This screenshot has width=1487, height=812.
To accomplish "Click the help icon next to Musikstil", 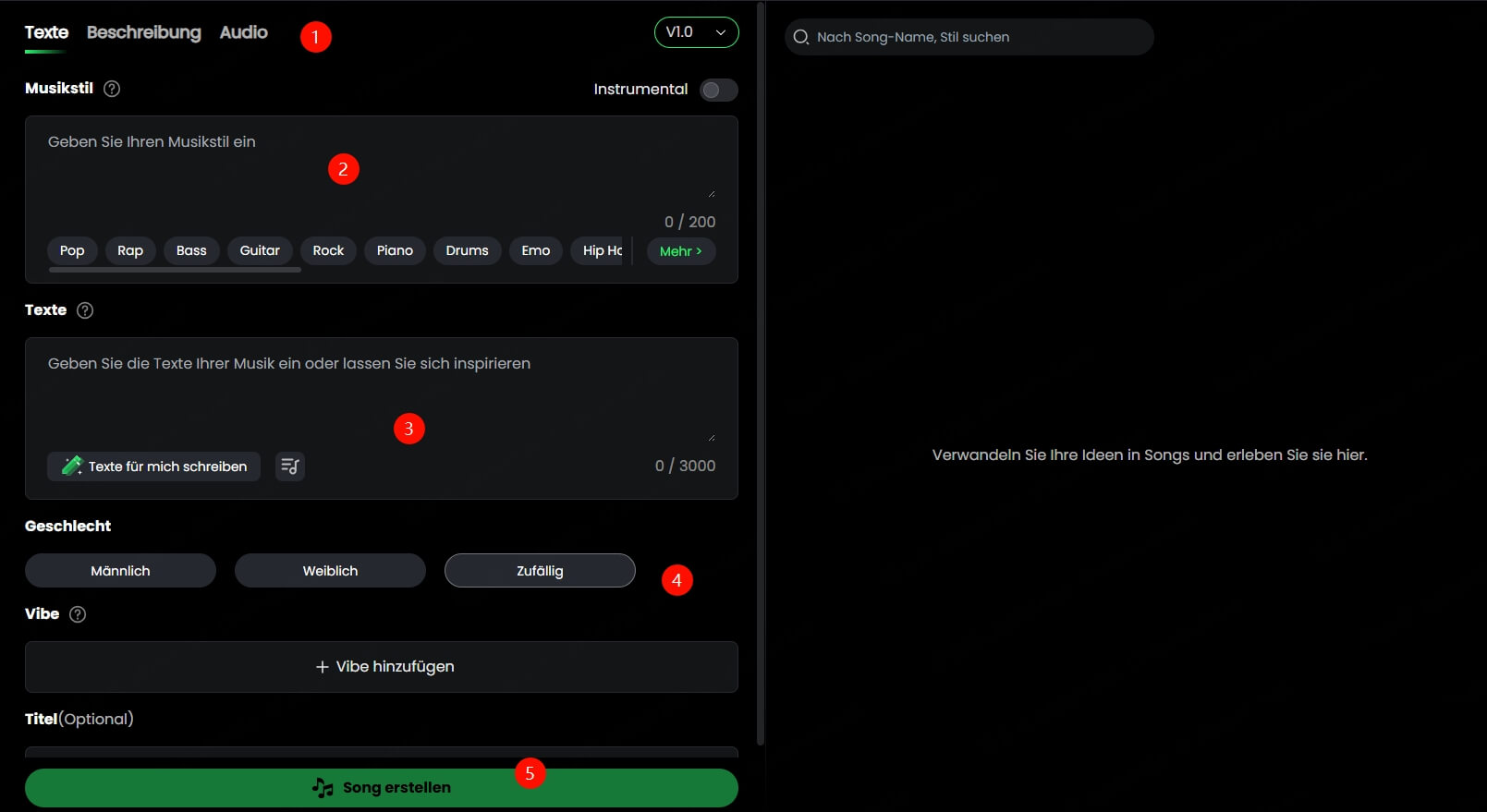I will 112,89.
